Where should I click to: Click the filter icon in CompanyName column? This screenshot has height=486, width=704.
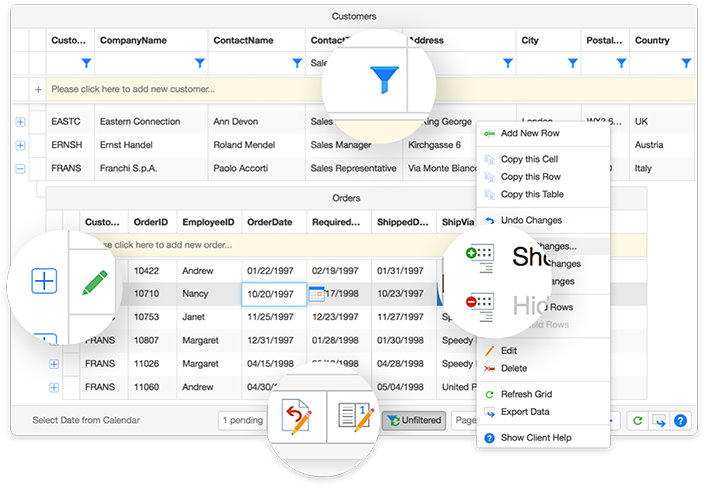pos(199,63)
